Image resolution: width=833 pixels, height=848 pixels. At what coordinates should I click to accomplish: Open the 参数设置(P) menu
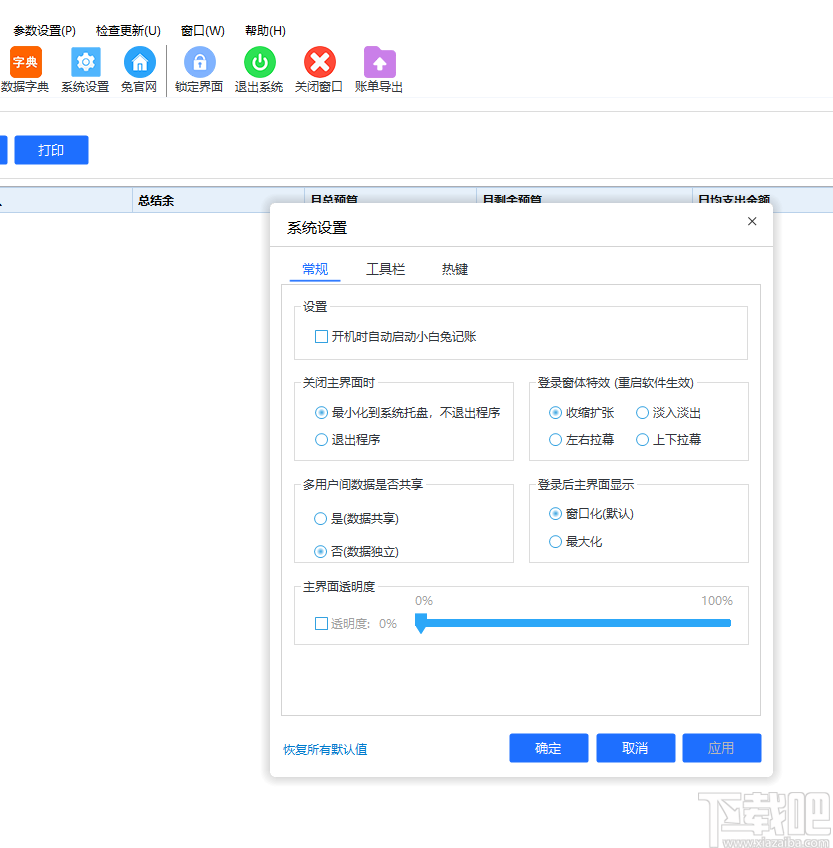click(x=41, y=30)
